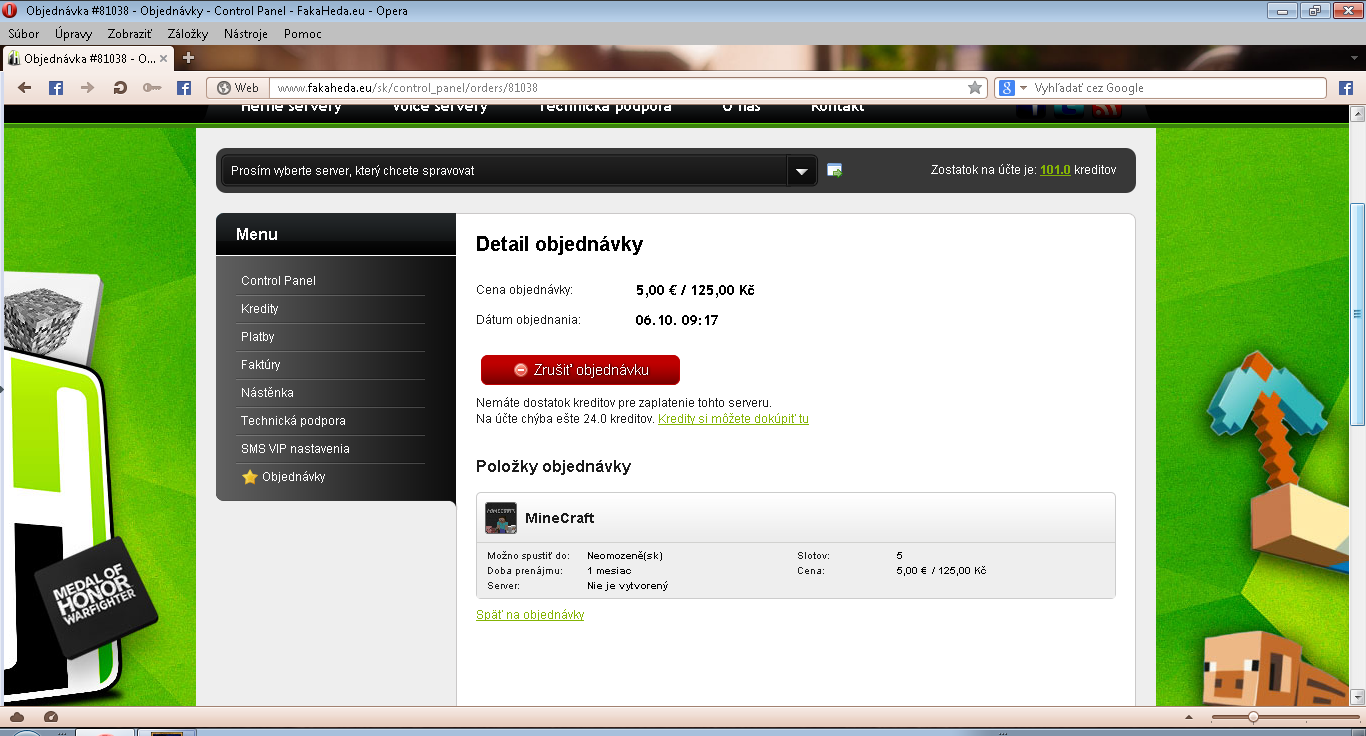Click Medal of Honor Warfighter badge
Screen dimensions: 1366x736
click(x=95, y=596)
